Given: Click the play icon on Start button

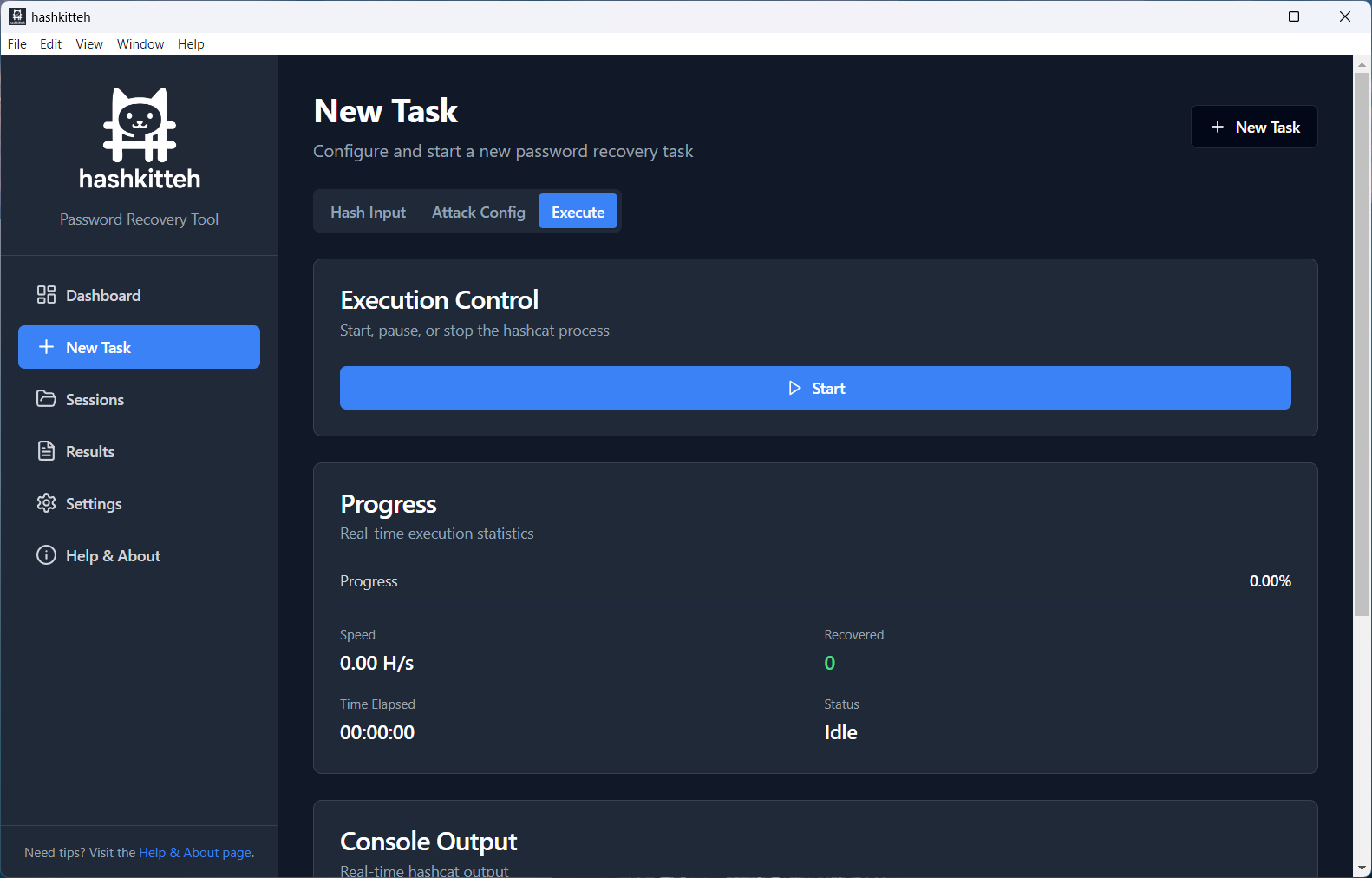Looking at the screenshot, I should 794,388.
